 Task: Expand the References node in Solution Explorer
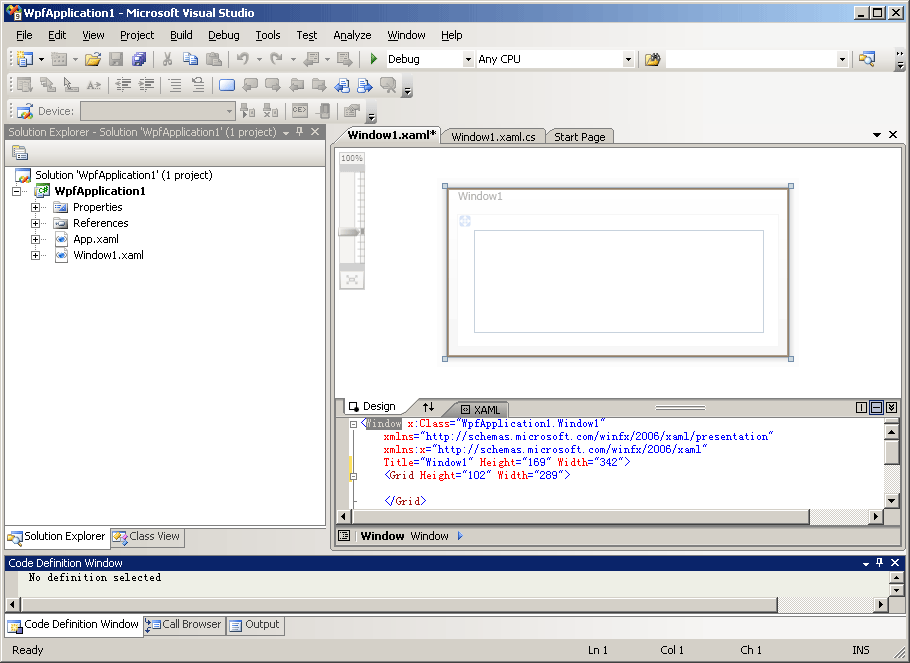click(35, 224)
